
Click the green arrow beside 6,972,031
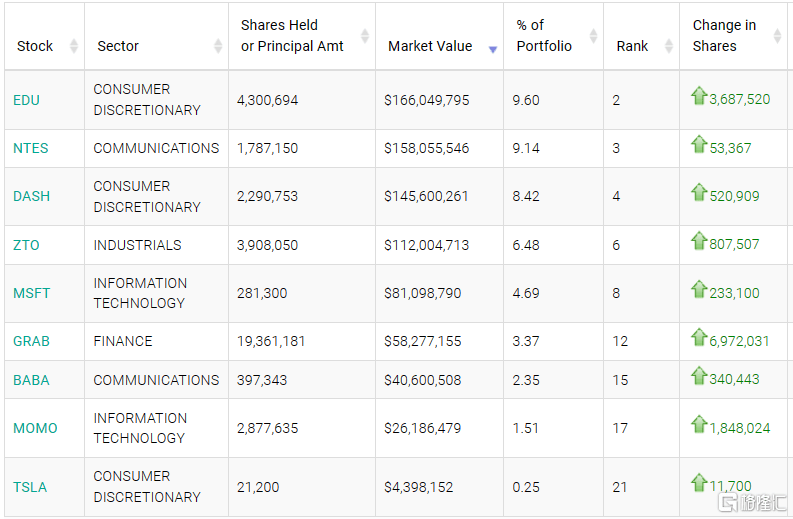[x=699, y=338]
